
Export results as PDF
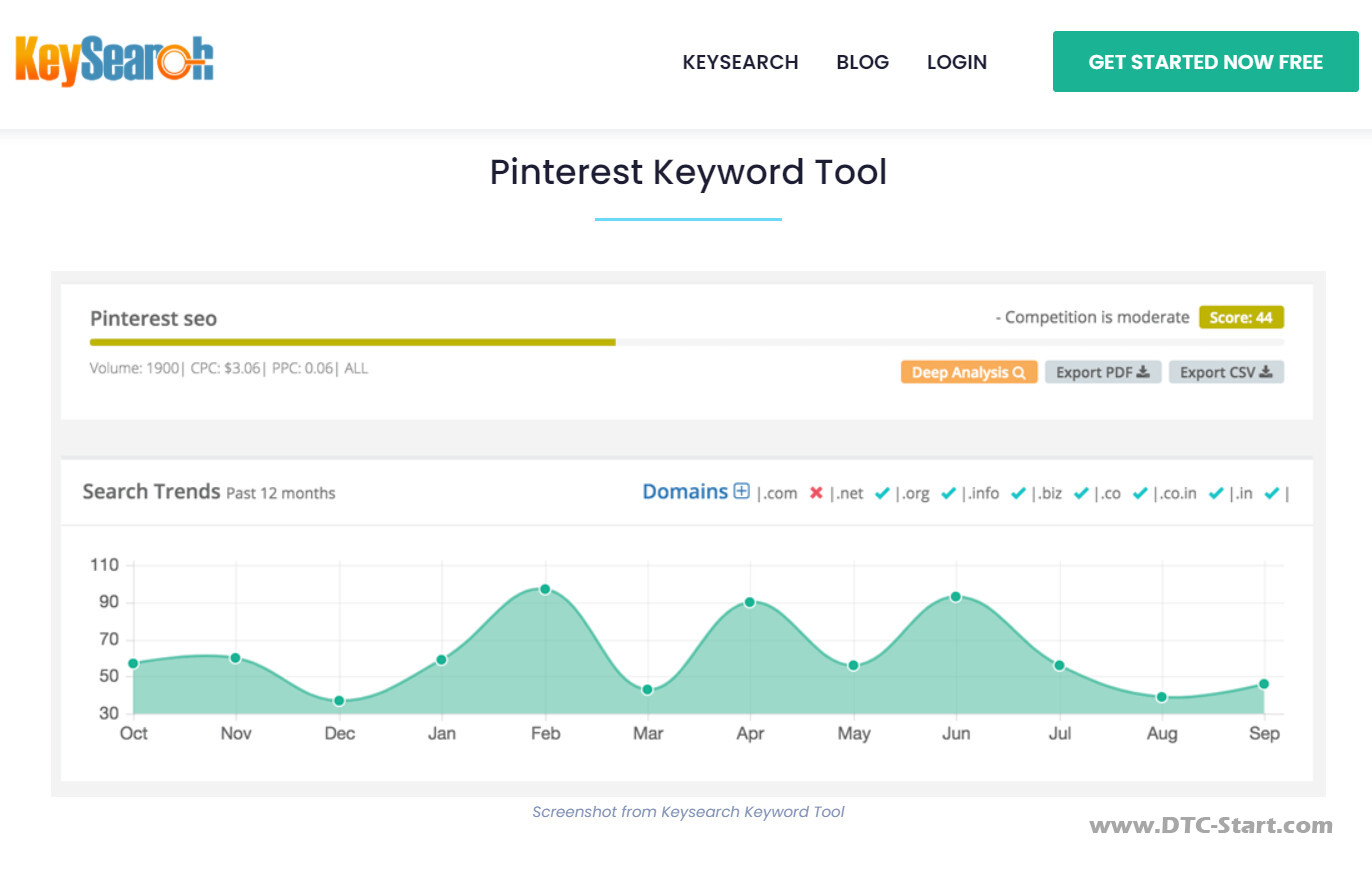click(x=1103, y=372)
